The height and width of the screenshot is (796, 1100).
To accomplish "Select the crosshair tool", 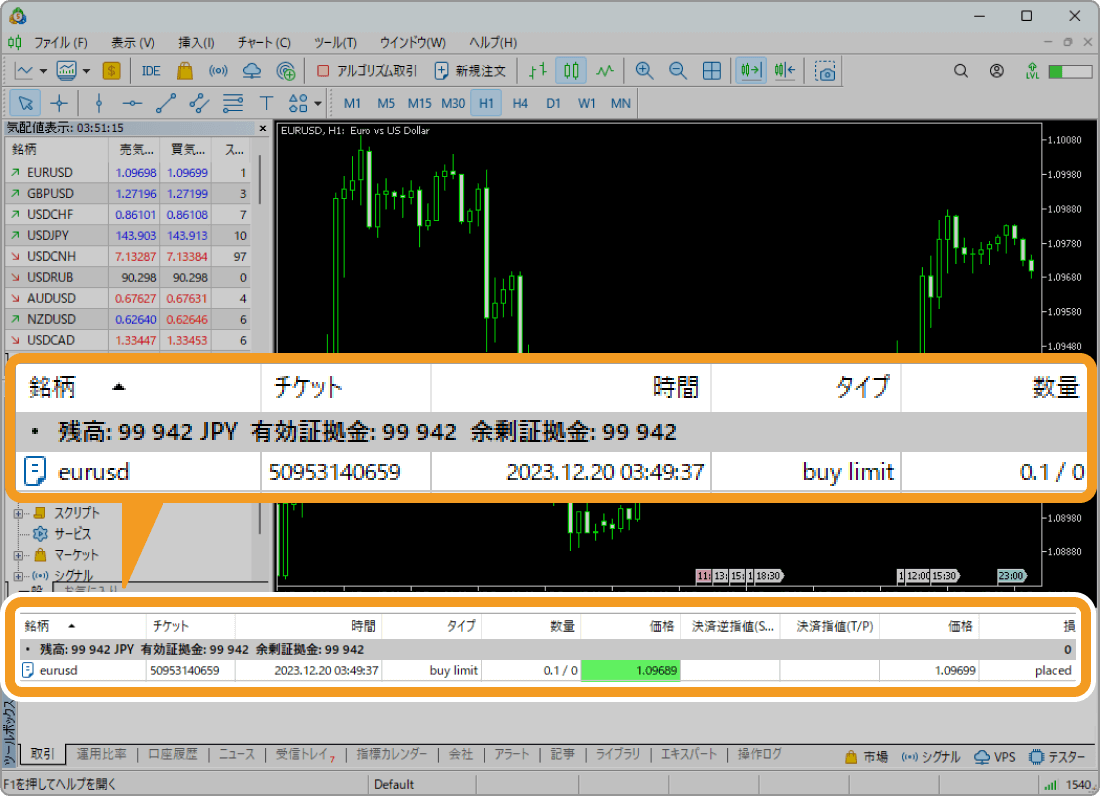I will coord(59,104).
